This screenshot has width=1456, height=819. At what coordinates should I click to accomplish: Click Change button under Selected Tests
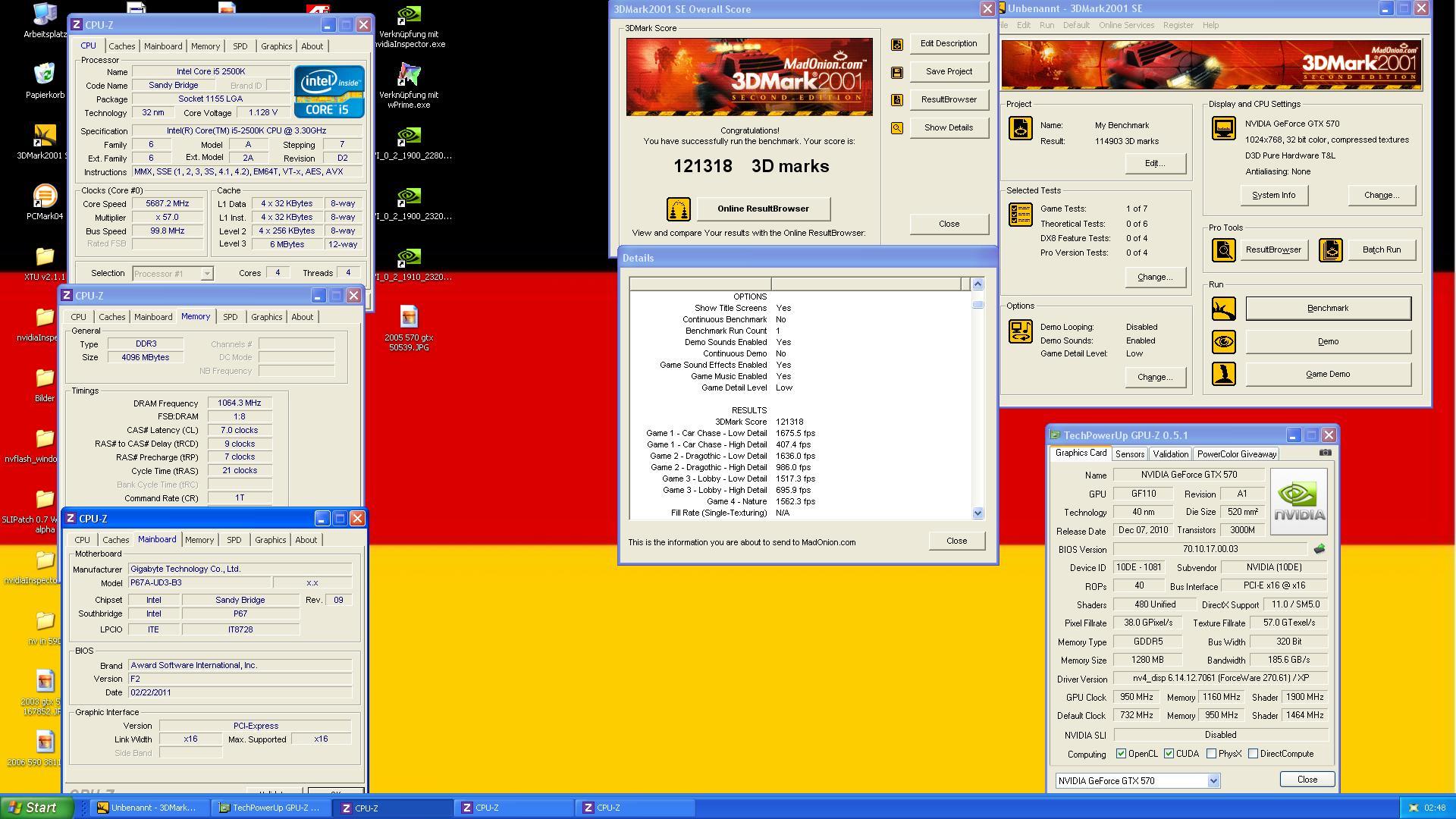1155,277
